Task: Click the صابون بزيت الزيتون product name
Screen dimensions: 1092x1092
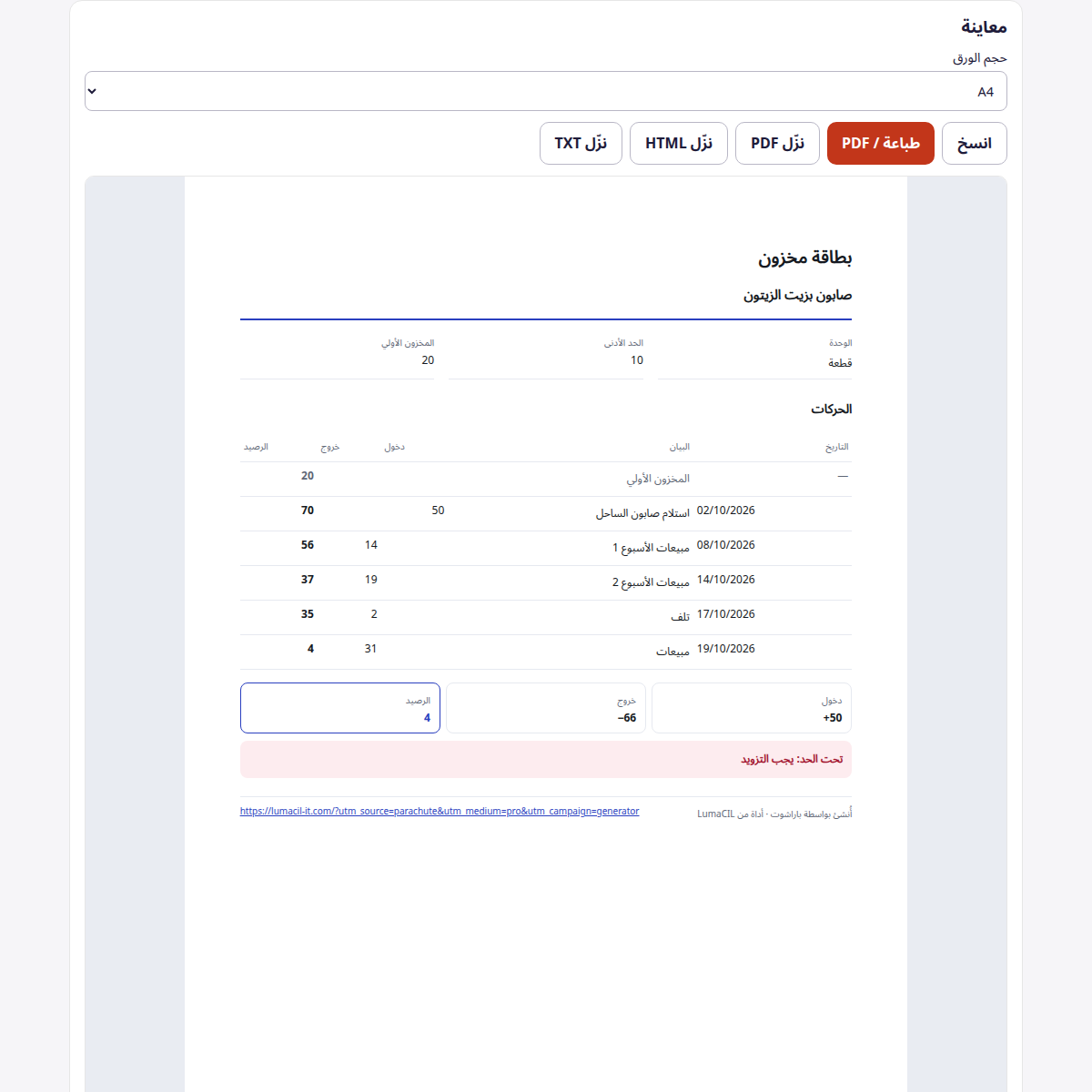Action: click(797, 295)
